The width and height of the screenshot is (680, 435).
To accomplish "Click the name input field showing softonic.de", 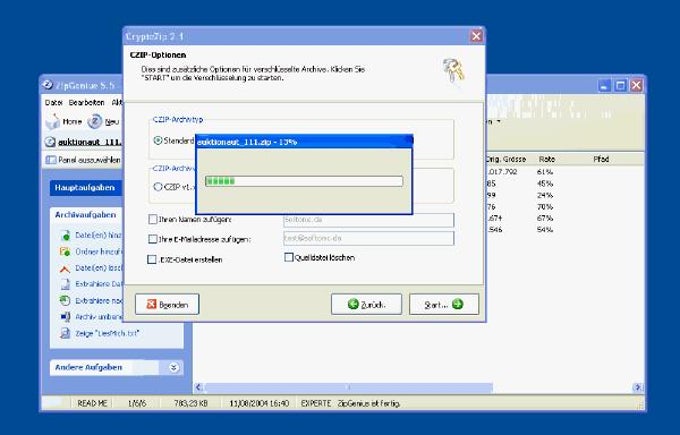I will point(369,220).
